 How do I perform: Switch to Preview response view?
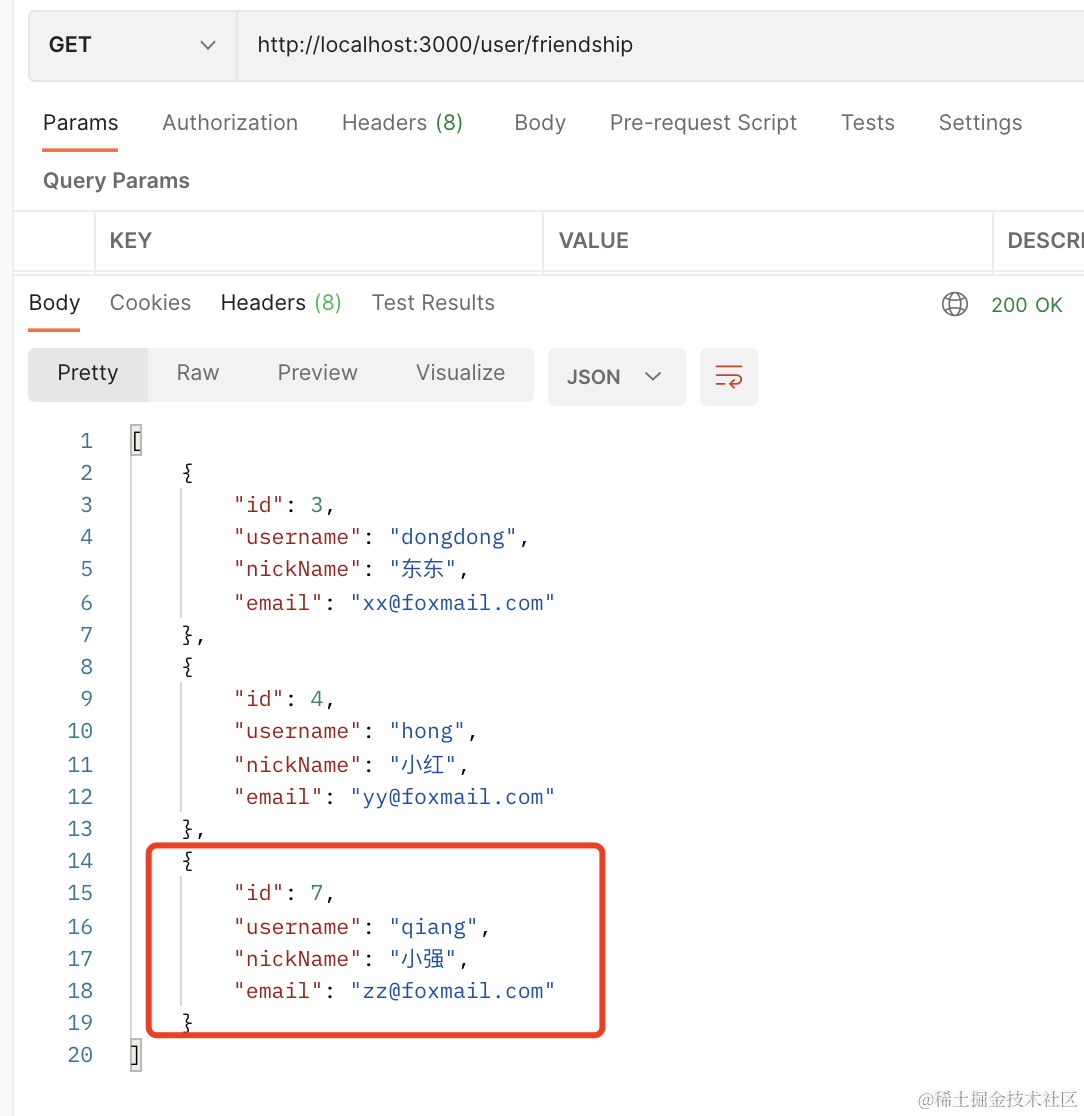(317, 373)
